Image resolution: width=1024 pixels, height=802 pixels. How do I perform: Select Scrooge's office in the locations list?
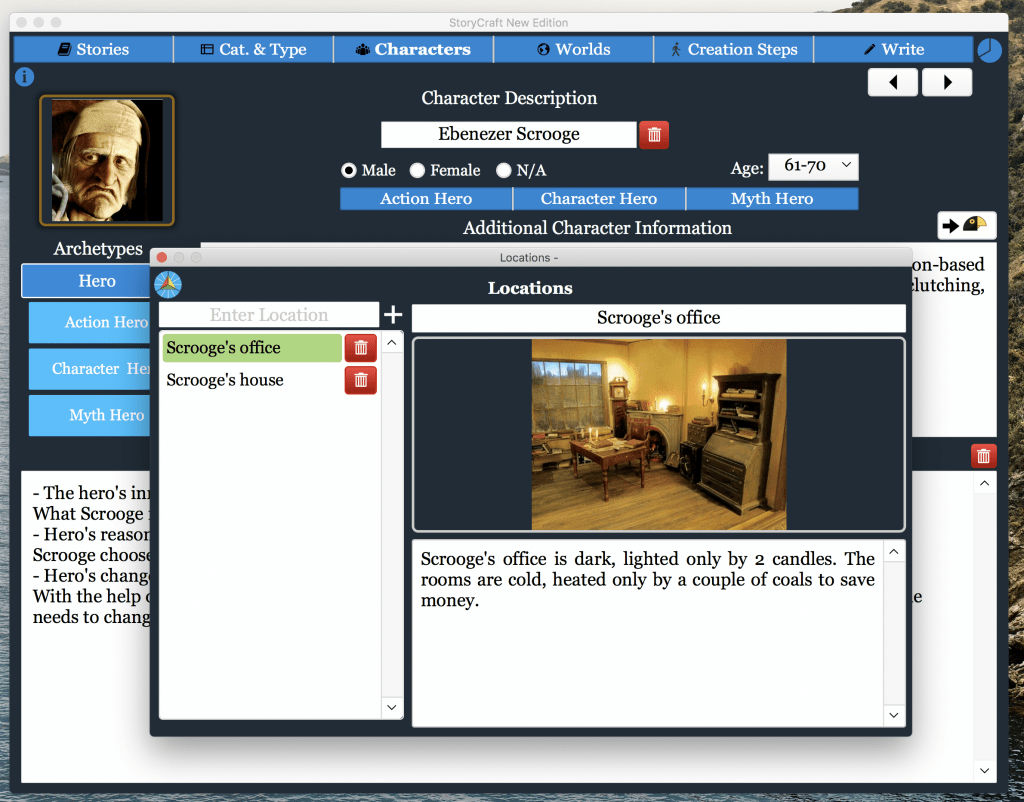252,347
